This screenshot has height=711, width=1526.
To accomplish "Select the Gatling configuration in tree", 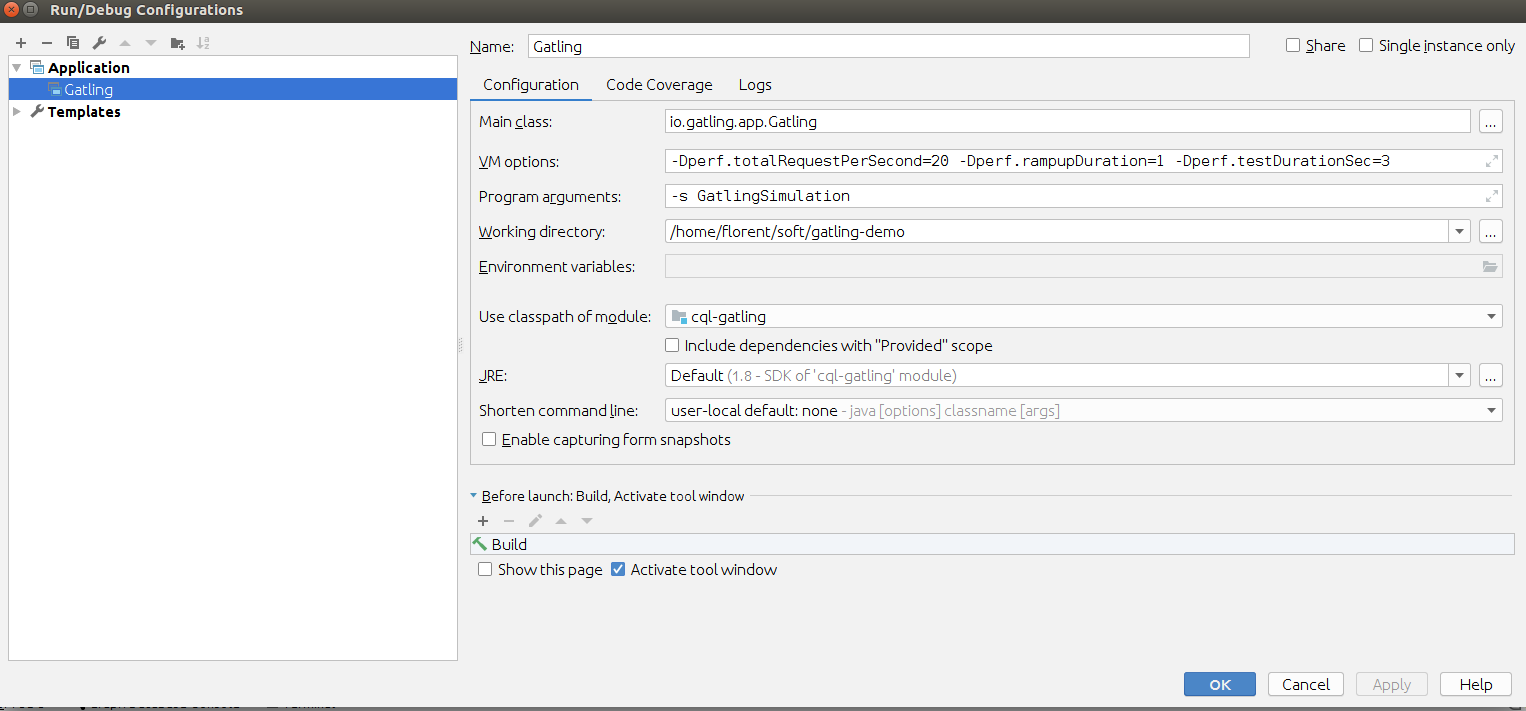I will pyautogui.click(x=233, y=90).
